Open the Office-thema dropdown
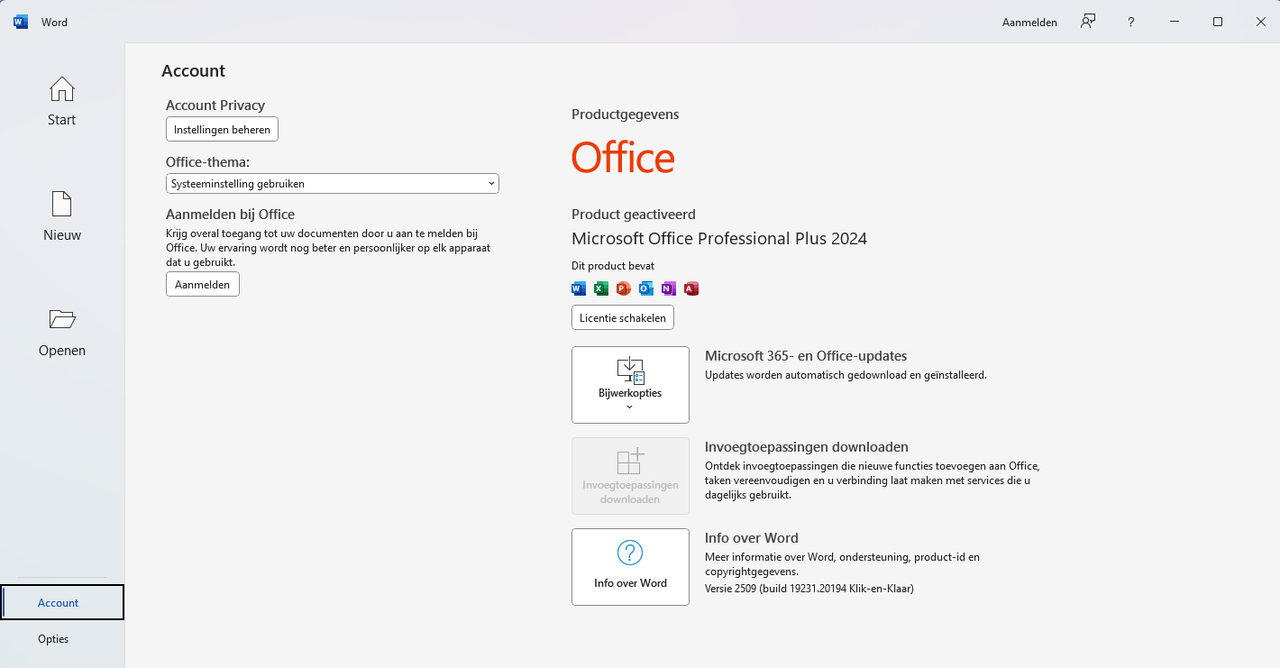The image size is (1280, 668). pos(332,184)
